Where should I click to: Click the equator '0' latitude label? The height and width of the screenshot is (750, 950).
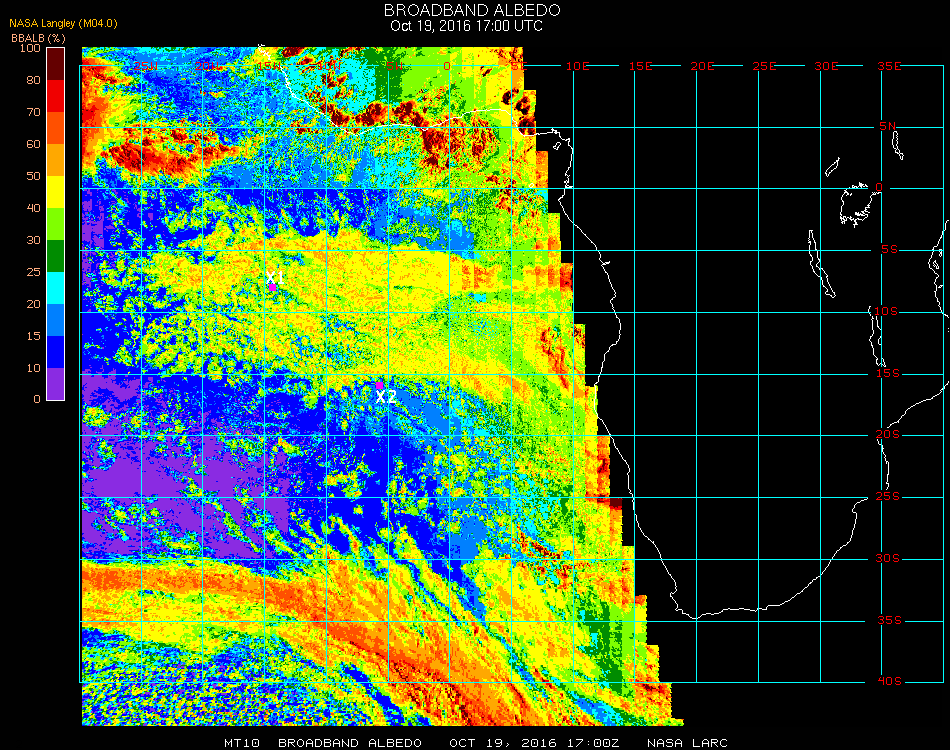(x=879, y=187)
